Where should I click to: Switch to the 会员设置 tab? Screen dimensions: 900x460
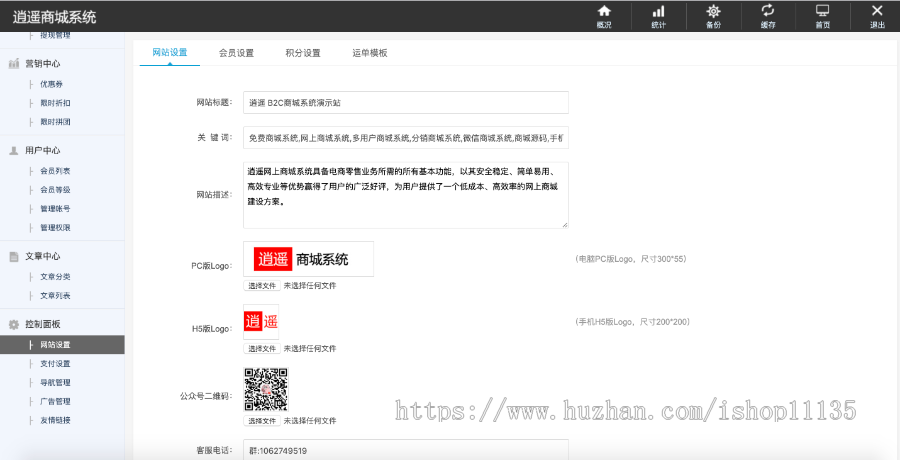236,53
